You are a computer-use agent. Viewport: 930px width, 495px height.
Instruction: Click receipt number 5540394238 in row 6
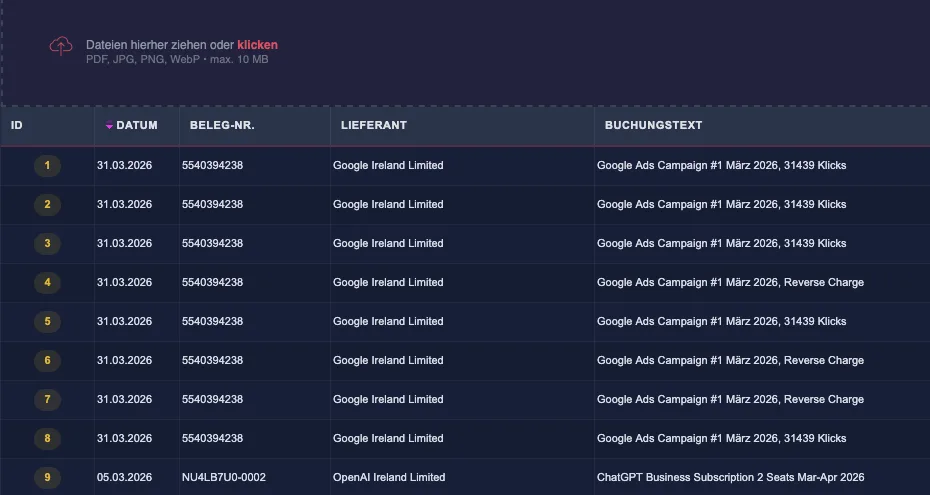coord(212,360)
